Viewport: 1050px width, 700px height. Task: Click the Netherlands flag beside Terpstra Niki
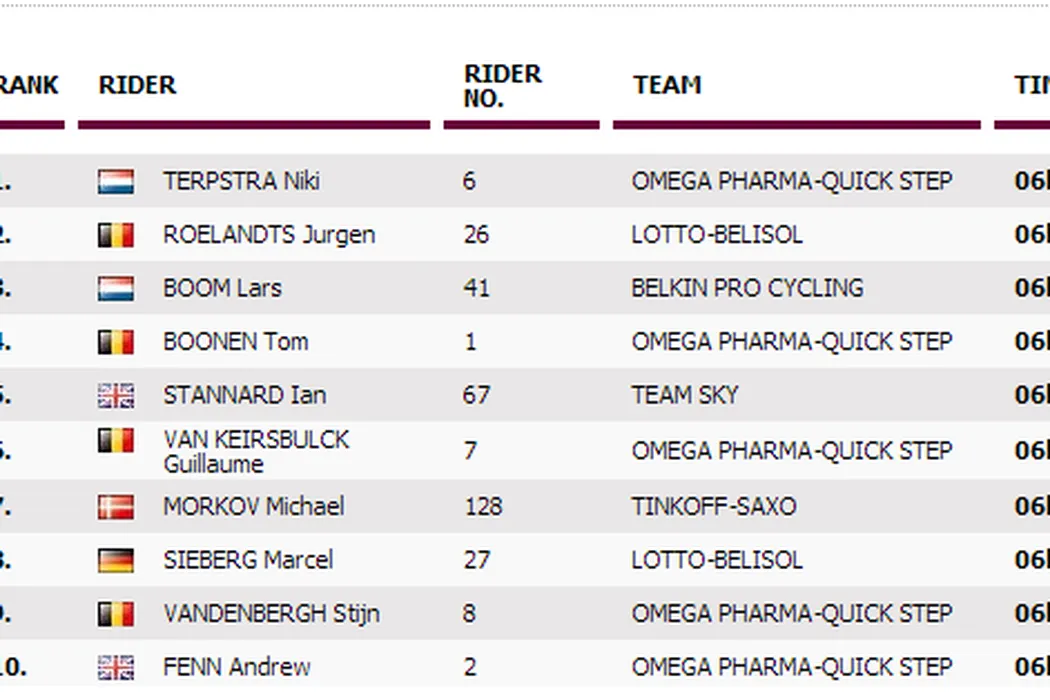click(116, 182)
